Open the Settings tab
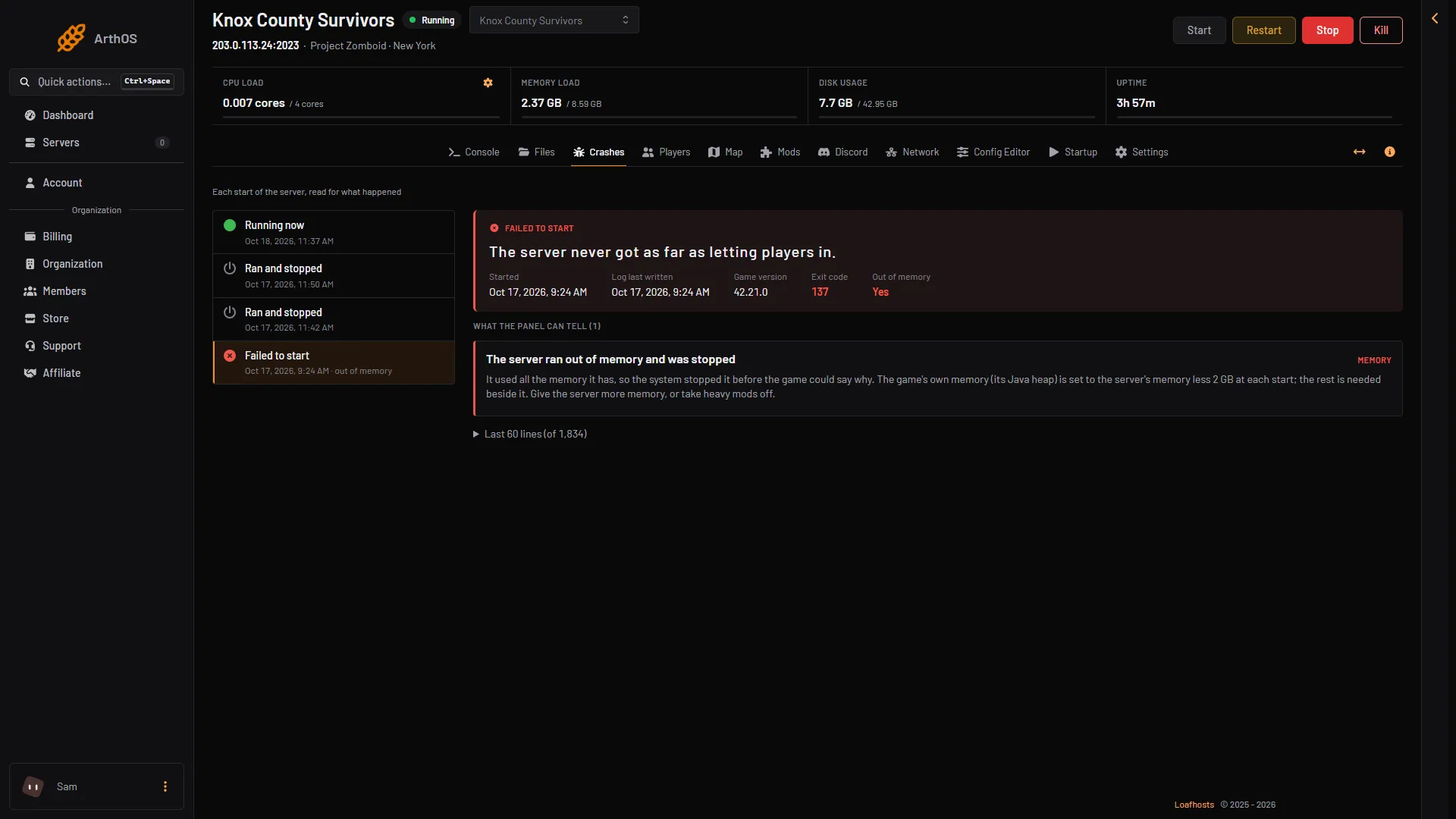This screenshot has width=1456, height=819. tap(1142, 152)
